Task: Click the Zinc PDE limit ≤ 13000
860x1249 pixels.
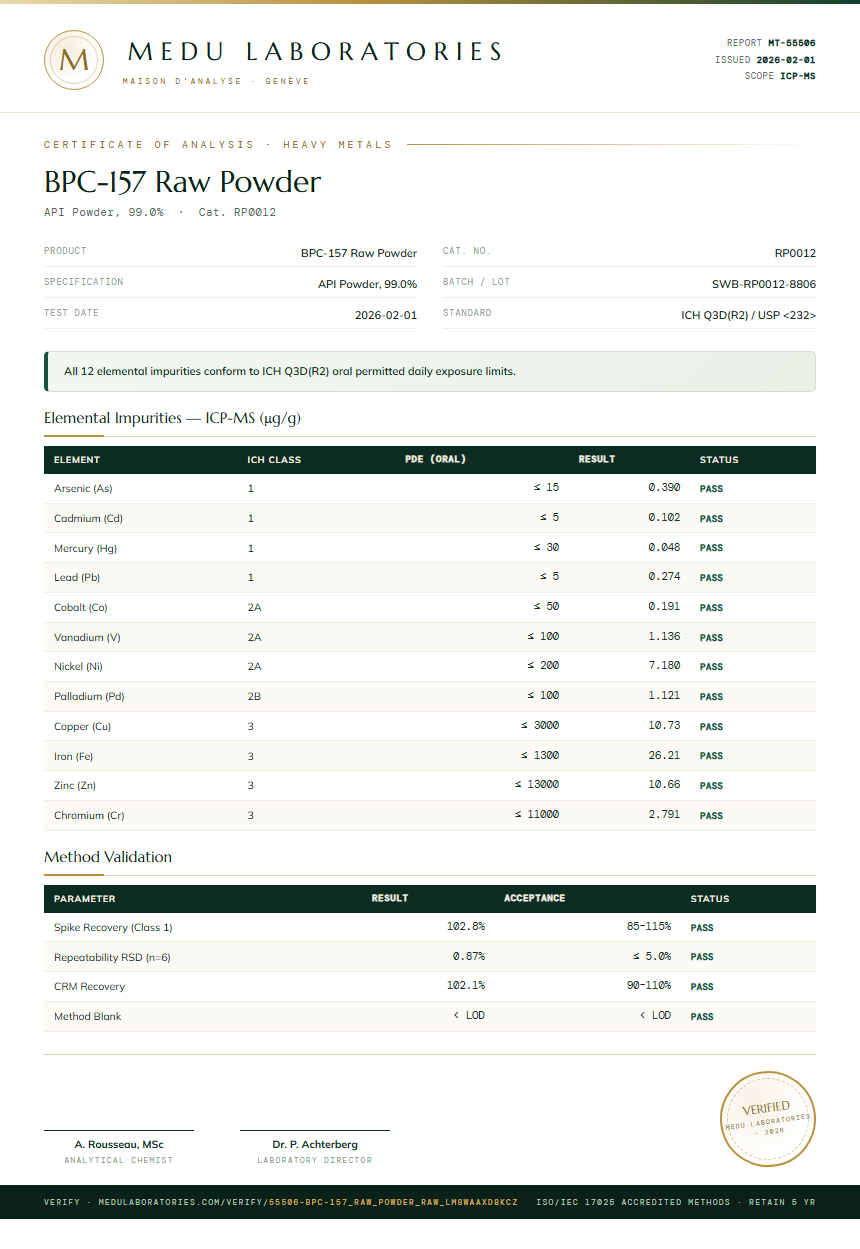Action: click(537, 785)
